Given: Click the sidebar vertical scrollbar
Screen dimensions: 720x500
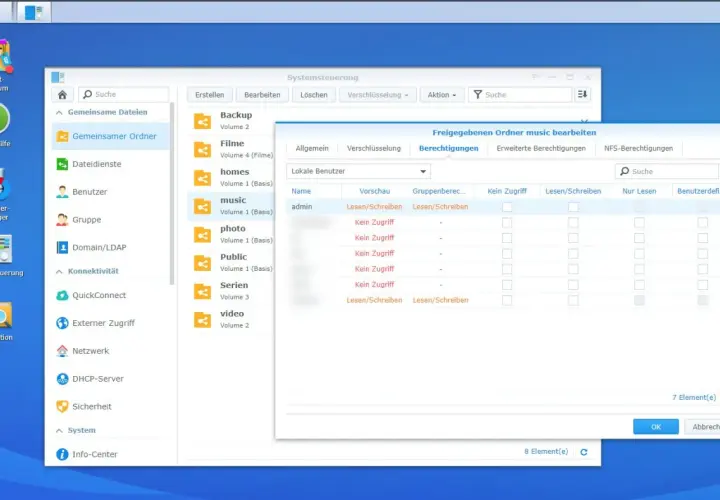Looking at the screenshot, I should (x=172, y=193).
